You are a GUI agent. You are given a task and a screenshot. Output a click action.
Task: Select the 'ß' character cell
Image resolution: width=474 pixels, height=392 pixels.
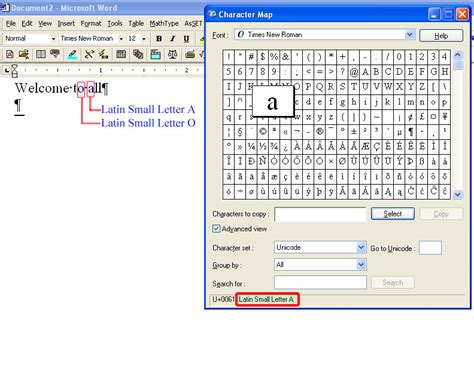tap(422, 161)
